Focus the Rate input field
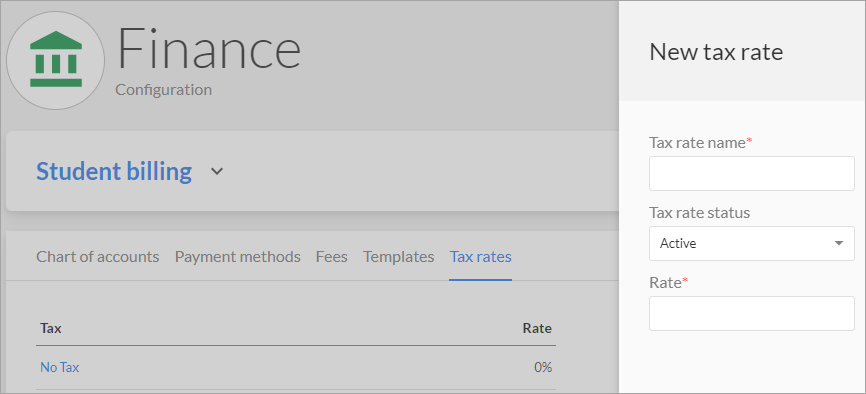 click(x=752, y=313)
